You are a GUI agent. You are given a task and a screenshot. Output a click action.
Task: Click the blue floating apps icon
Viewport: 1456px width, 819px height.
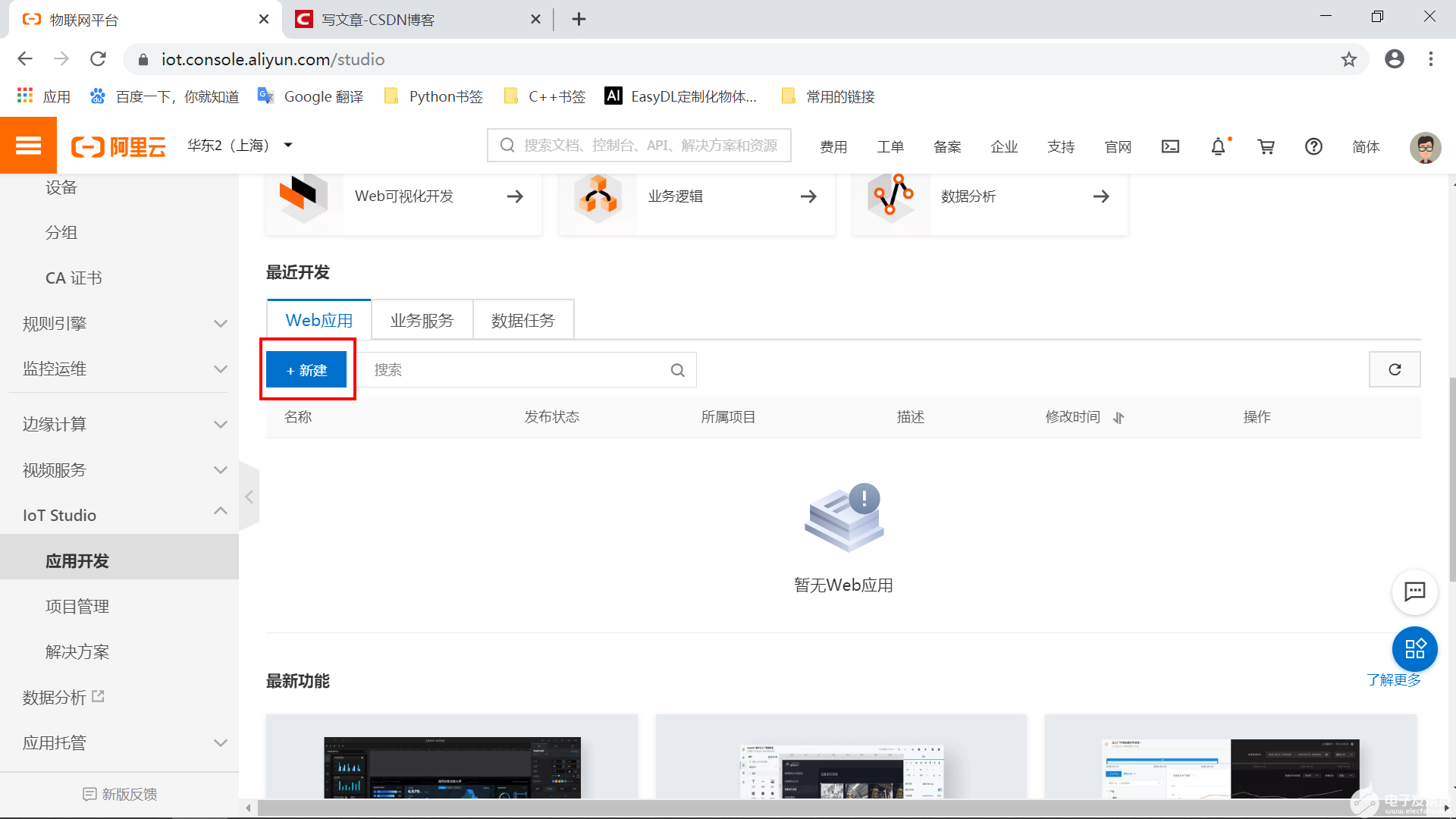(x=1415, y=649)
